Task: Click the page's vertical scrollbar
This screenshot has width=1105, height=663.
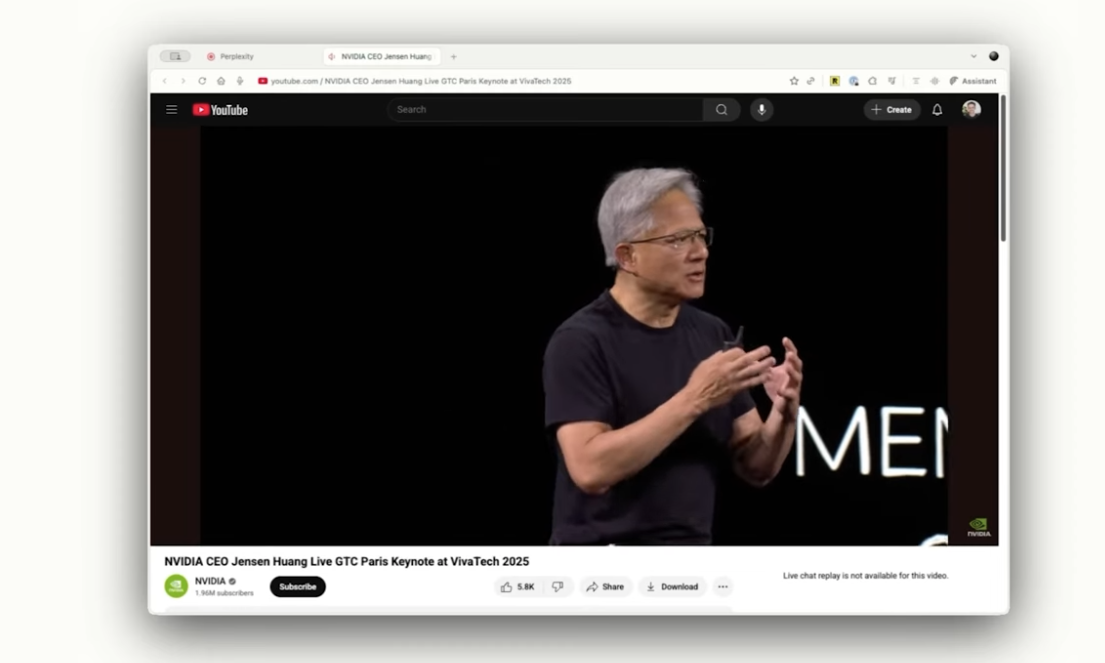Action: 1003,170
